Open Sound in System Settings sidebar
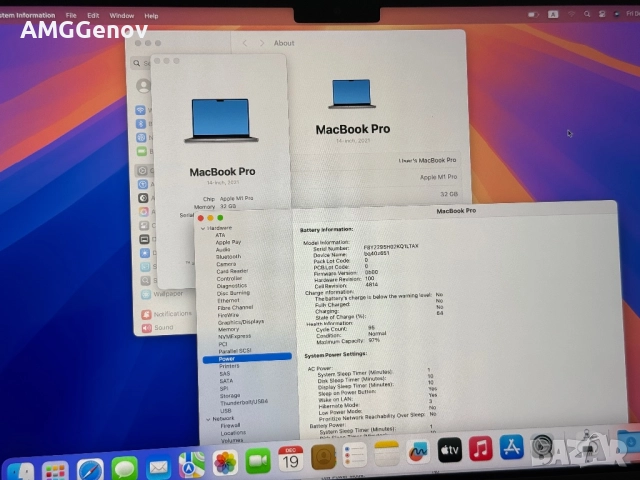The width and height of the screenshot is (640, 480). pos(158,328)
